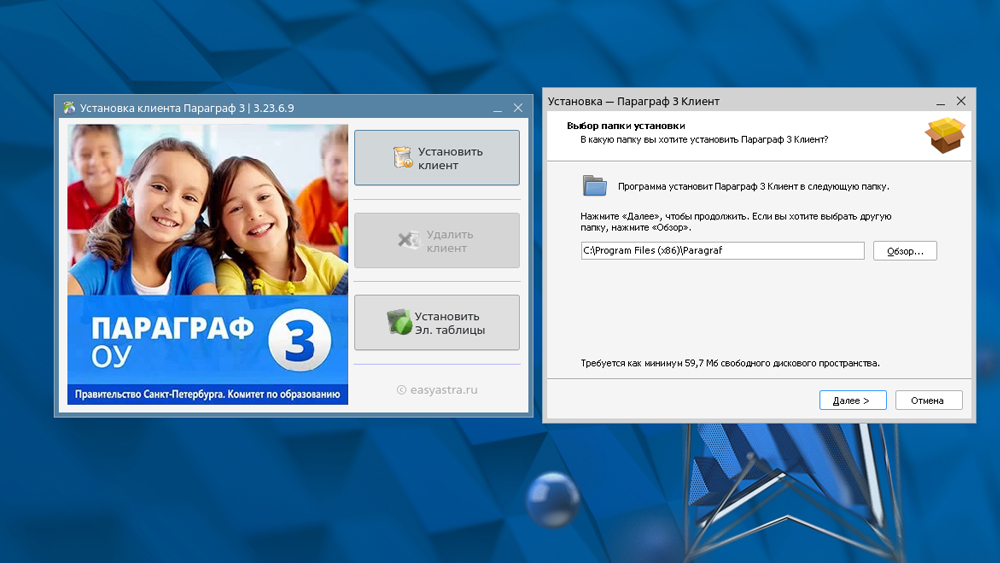
Task: Click Установить Эл. таблицы button
Action: 437,323
